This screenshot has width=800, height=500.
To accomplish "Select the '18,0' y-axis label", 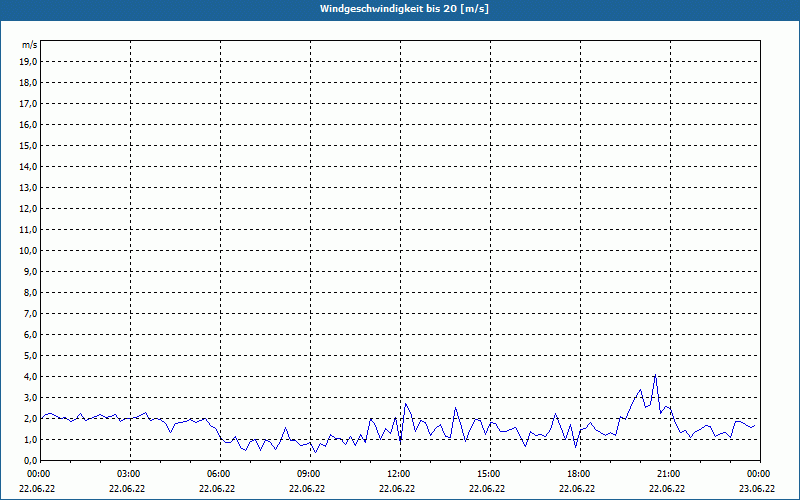I will pyautogui.click(x=28, y=83).
